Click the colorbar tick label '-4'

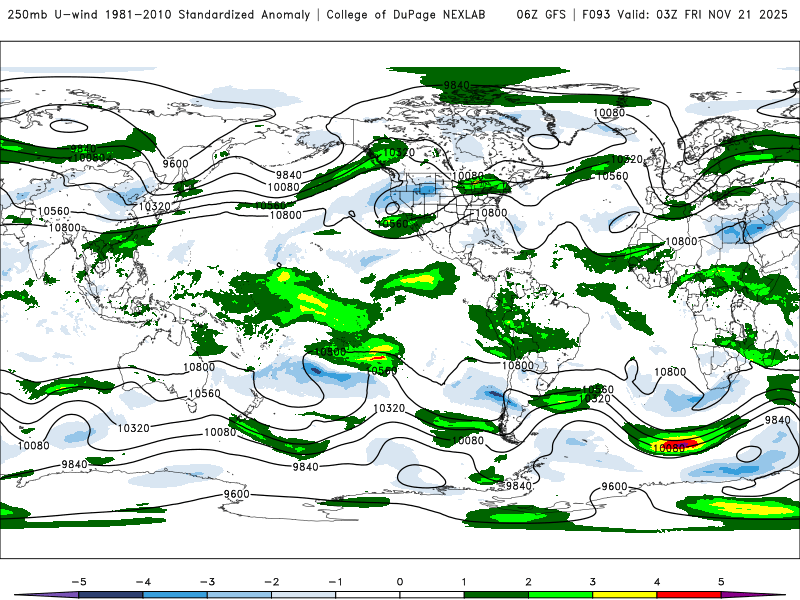pyautogui.click(x=143, y=582)
